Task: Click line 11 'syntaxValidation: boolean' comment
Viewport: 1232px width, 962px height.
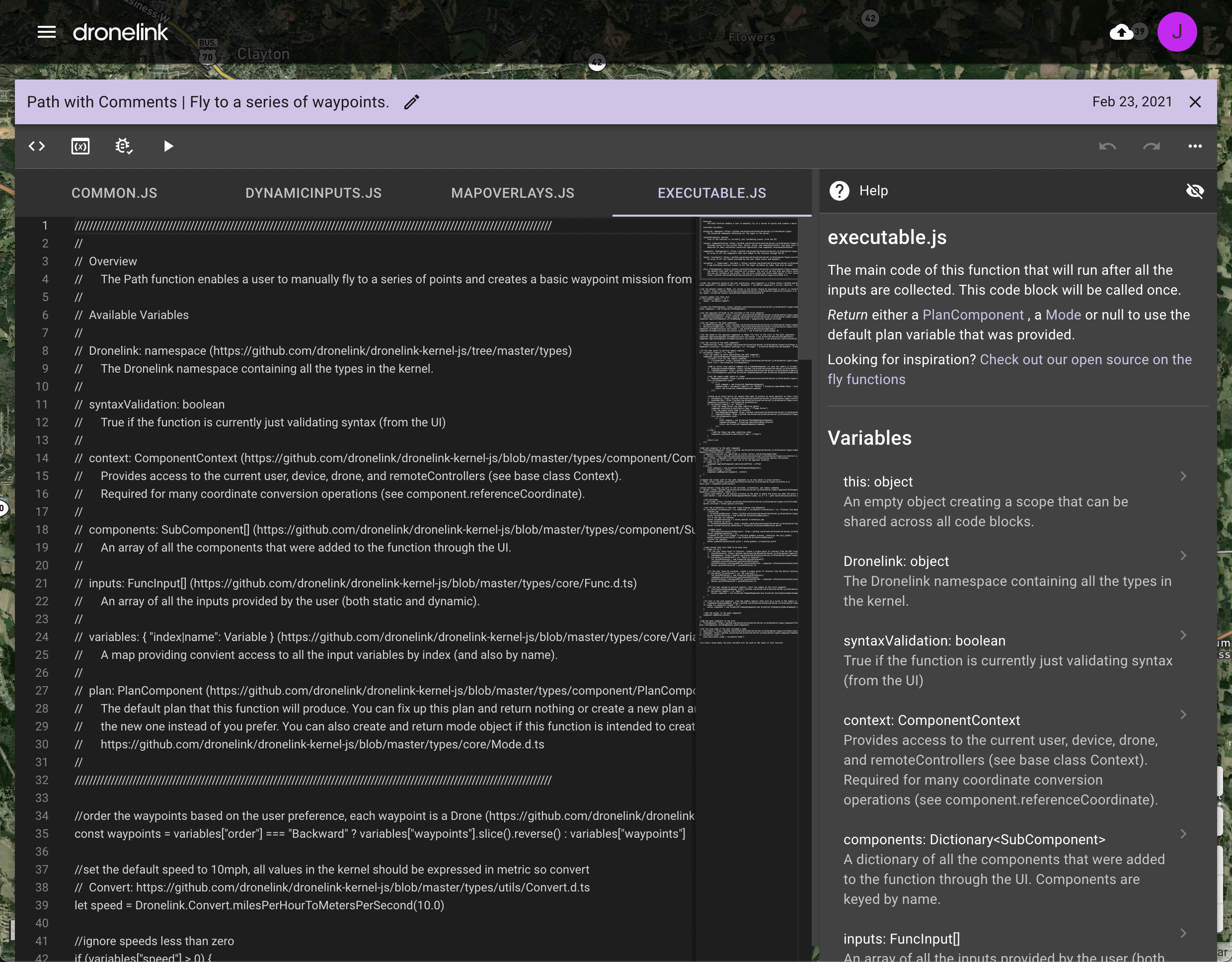Action: (150, 404)
